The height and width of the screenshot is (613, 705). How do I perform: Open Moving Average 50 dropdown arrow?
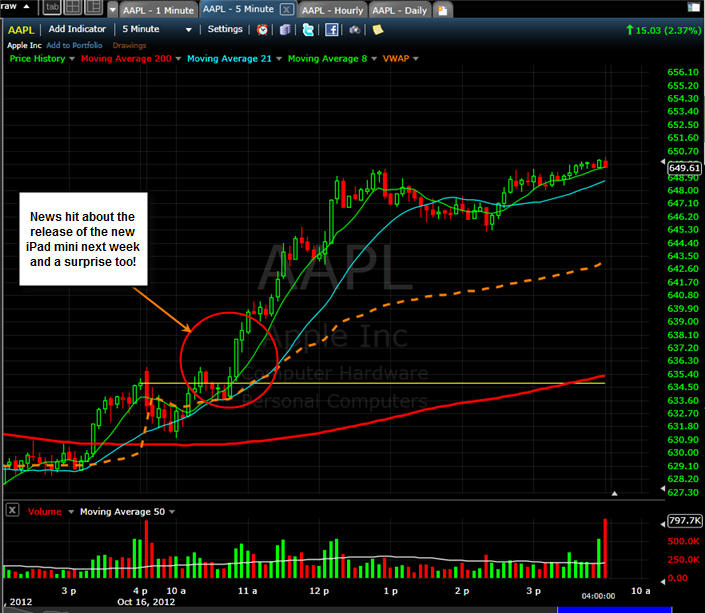[x=172, y=512]
